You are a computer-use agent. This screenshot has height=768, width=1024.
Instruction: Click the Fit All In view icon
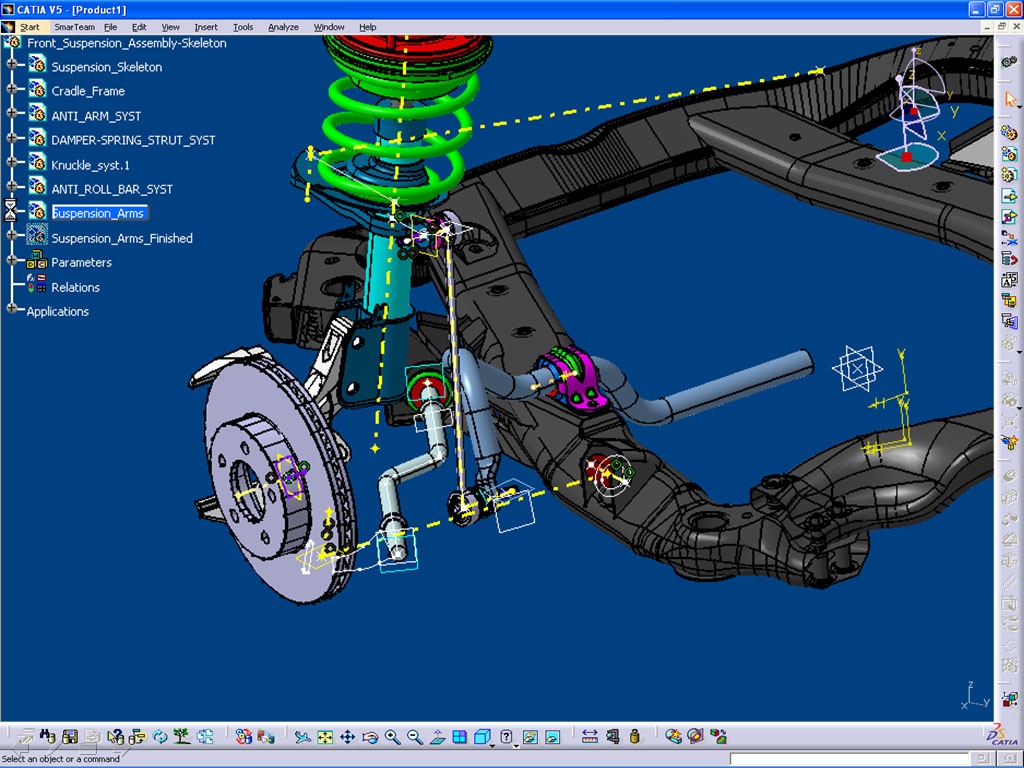click(325, 737)
